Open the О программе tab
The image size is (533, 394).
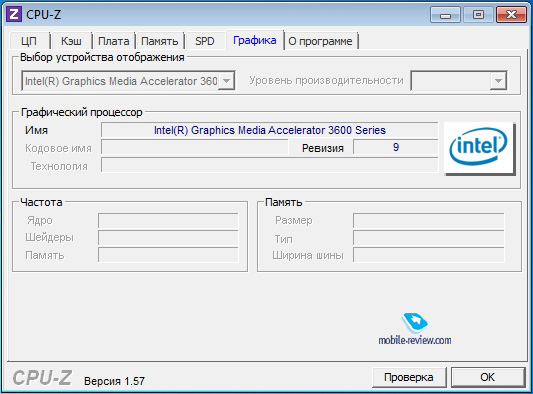pos(321,41)
